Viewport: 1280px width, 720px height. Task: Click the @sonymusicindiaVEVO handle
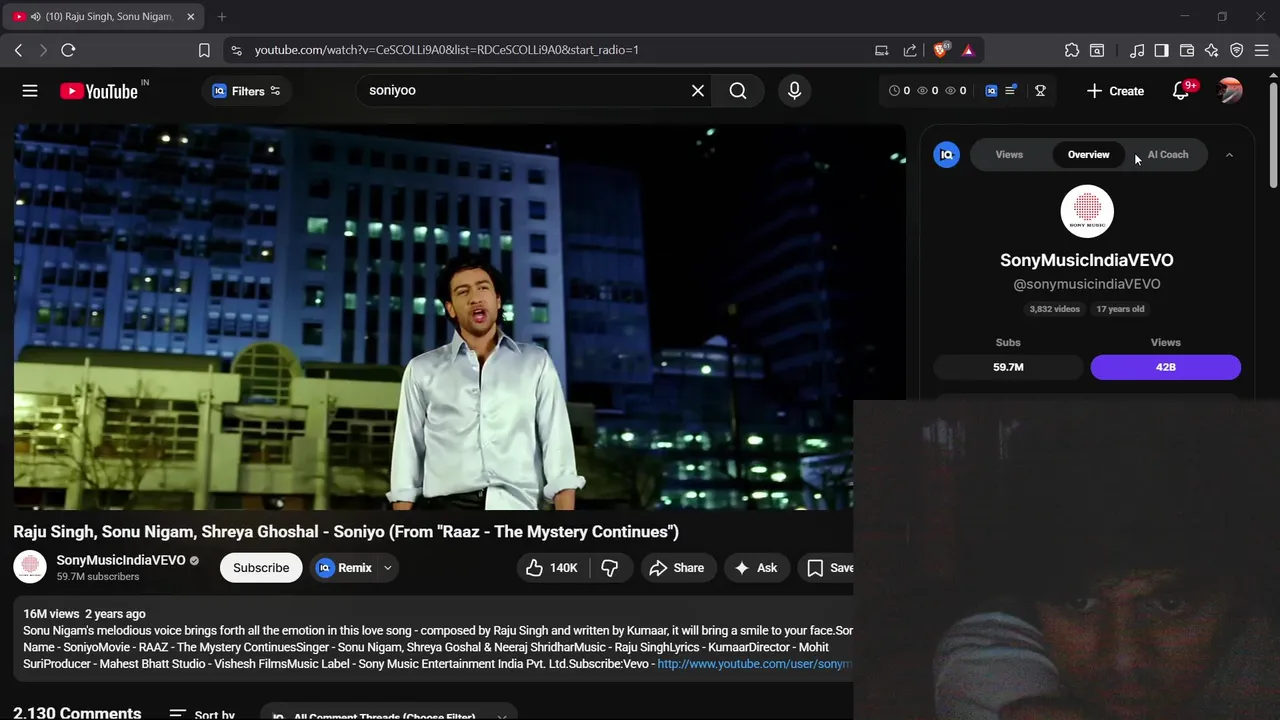(x=1087, y=285)
